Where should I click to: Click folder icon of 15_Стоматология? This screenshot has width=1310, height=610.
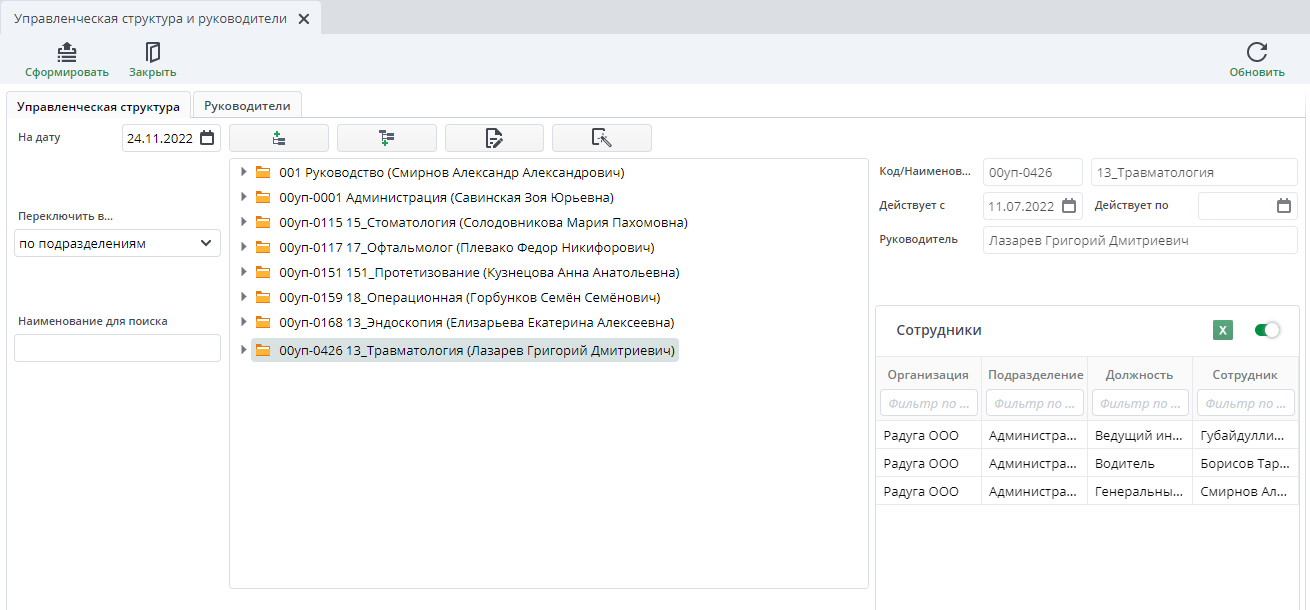263,222
